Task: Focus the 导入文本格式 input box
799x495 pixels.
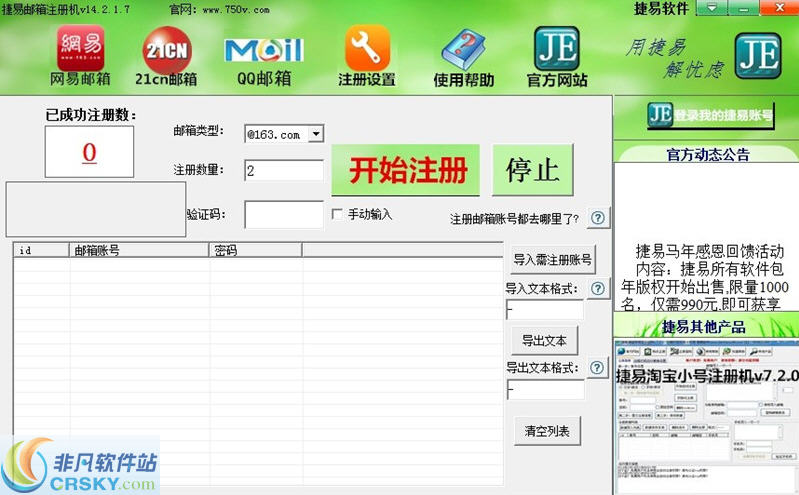Action: pyautogui.click(x=545, y=309)
